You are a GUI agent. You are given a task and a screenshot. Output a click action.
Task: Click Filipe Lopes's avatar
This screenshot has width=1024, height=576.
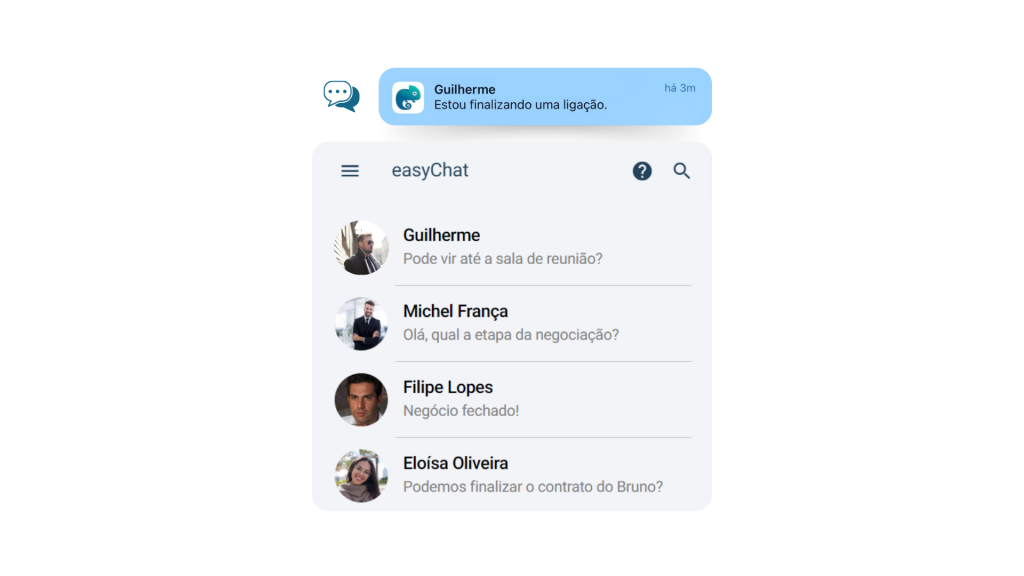tap(361, 400)
